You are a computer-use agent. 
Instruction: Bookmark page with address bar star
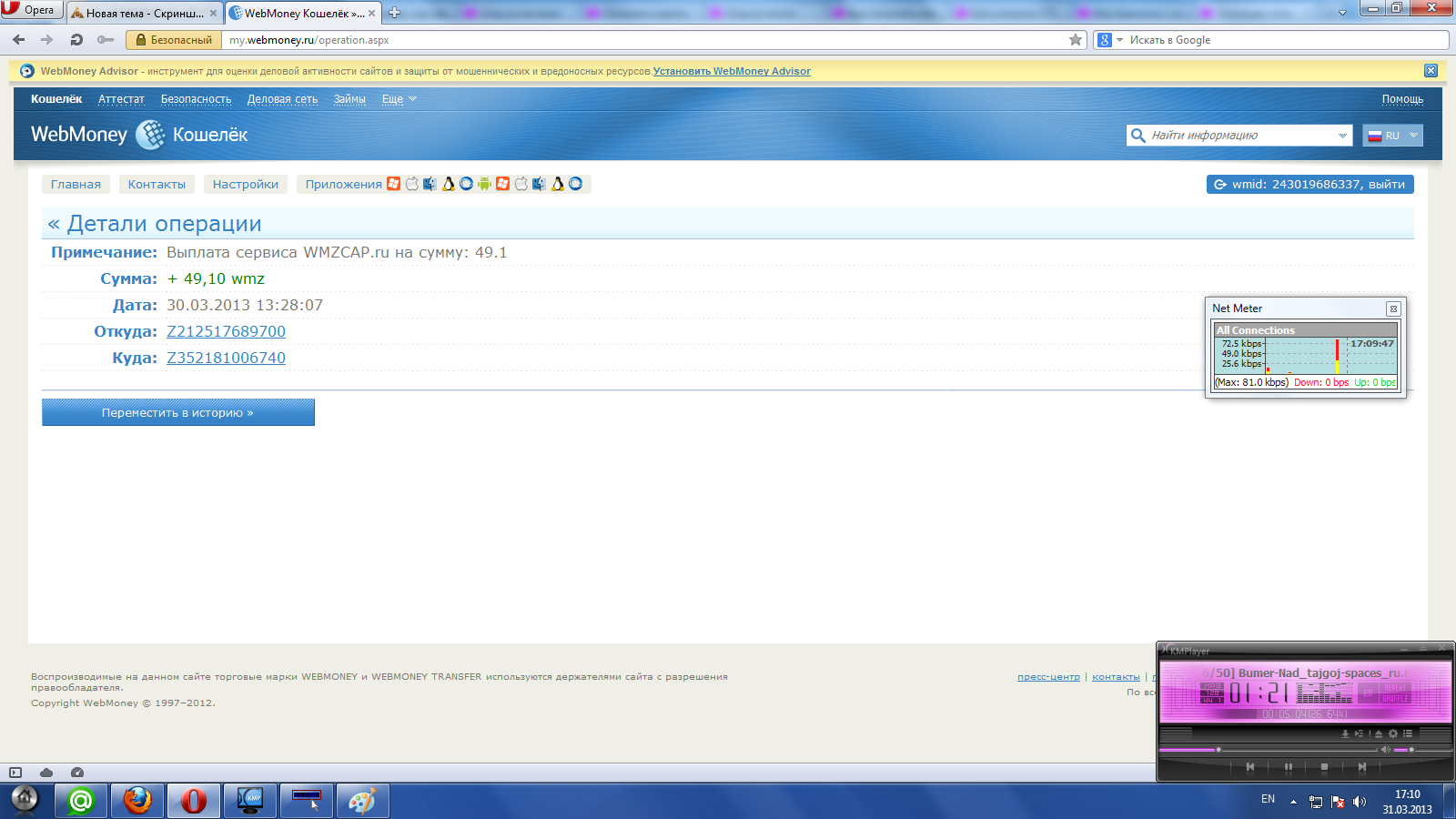pos(1076,40)
